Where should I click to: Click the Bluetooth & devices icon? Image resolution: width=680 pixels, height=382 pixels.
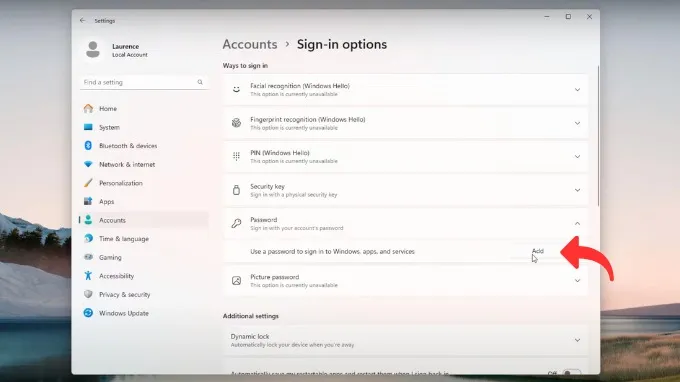click(x=88, y=146)
